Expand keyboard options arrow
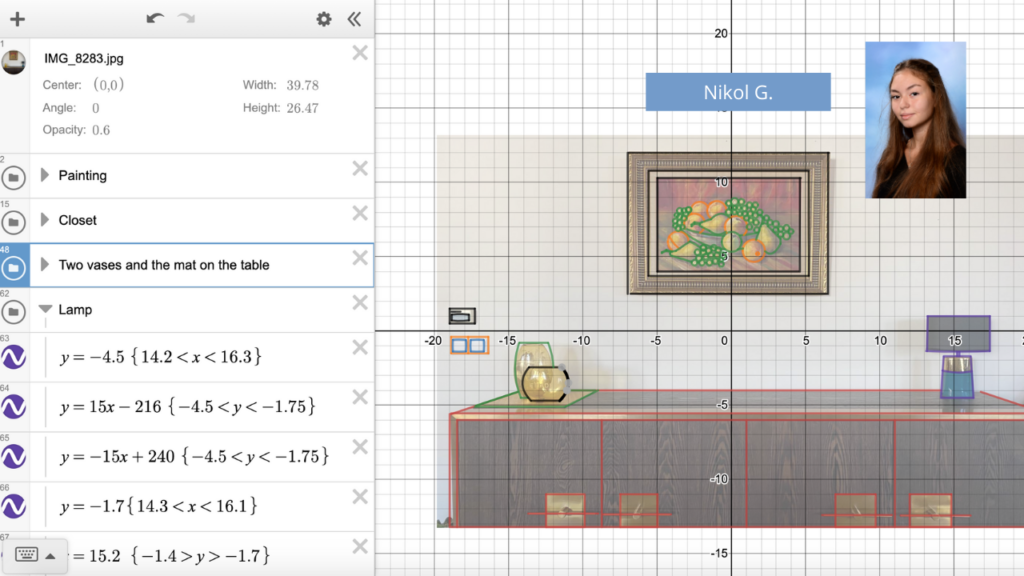Viewport: 1024px width, 576px height. [50, 556]
